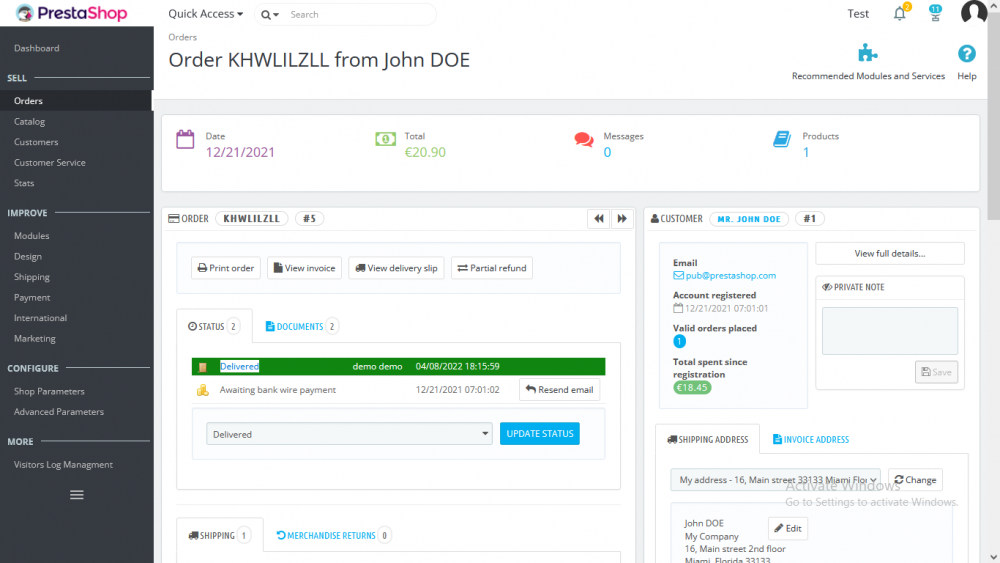The image size is (1000, 563).
Task: Switch to the Documents tab
Action: pos(302,326)
